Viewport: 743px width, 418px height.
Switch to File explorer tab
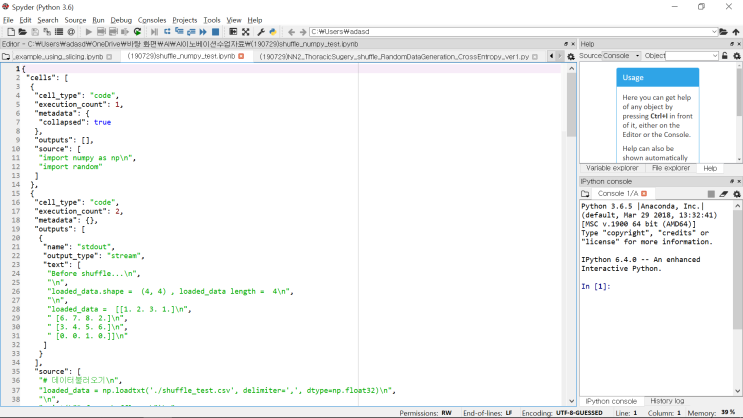[671, 168]
